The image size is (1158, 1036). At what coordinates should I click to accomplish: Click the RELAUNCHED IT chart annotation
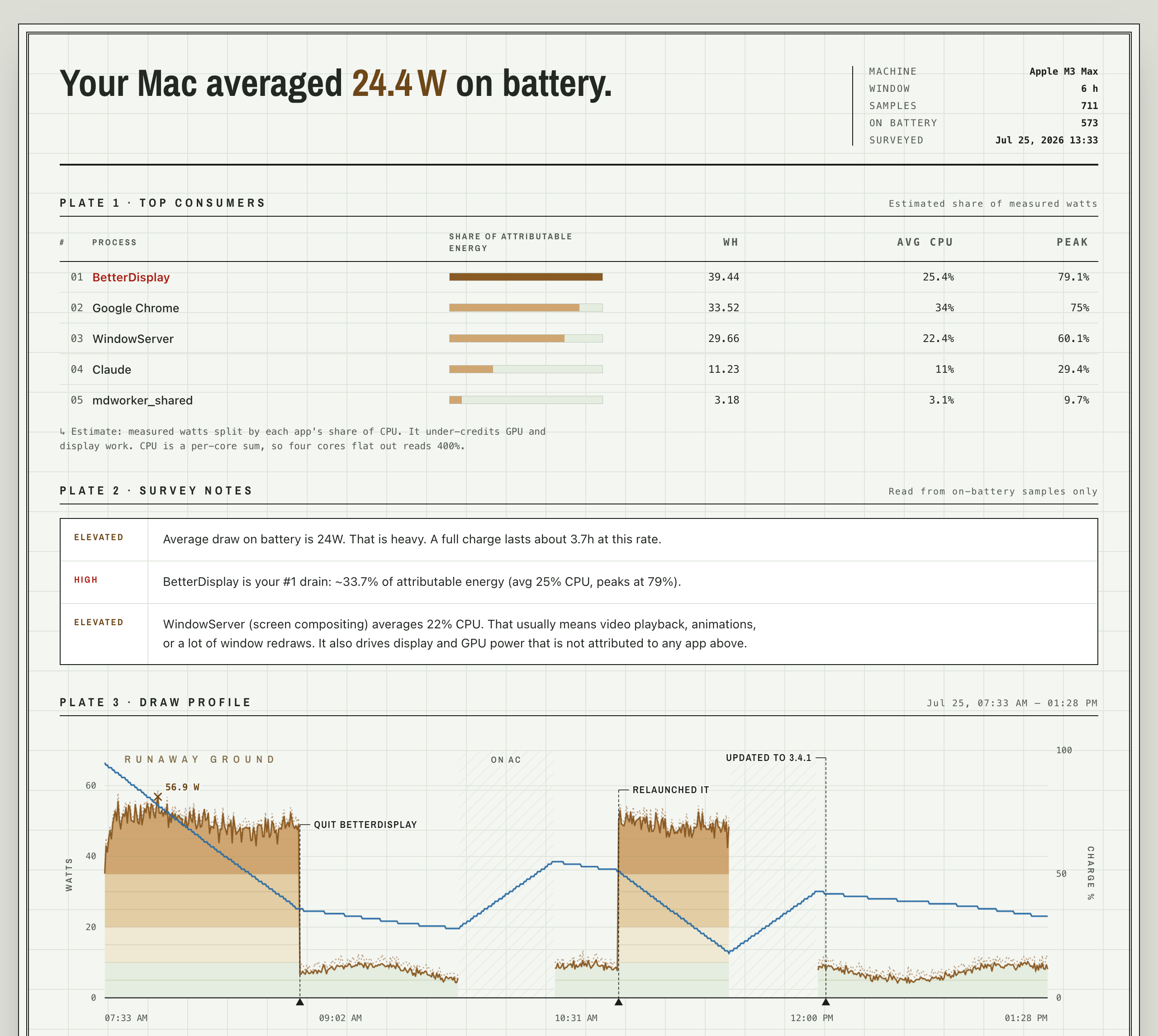tap(671, 790)
